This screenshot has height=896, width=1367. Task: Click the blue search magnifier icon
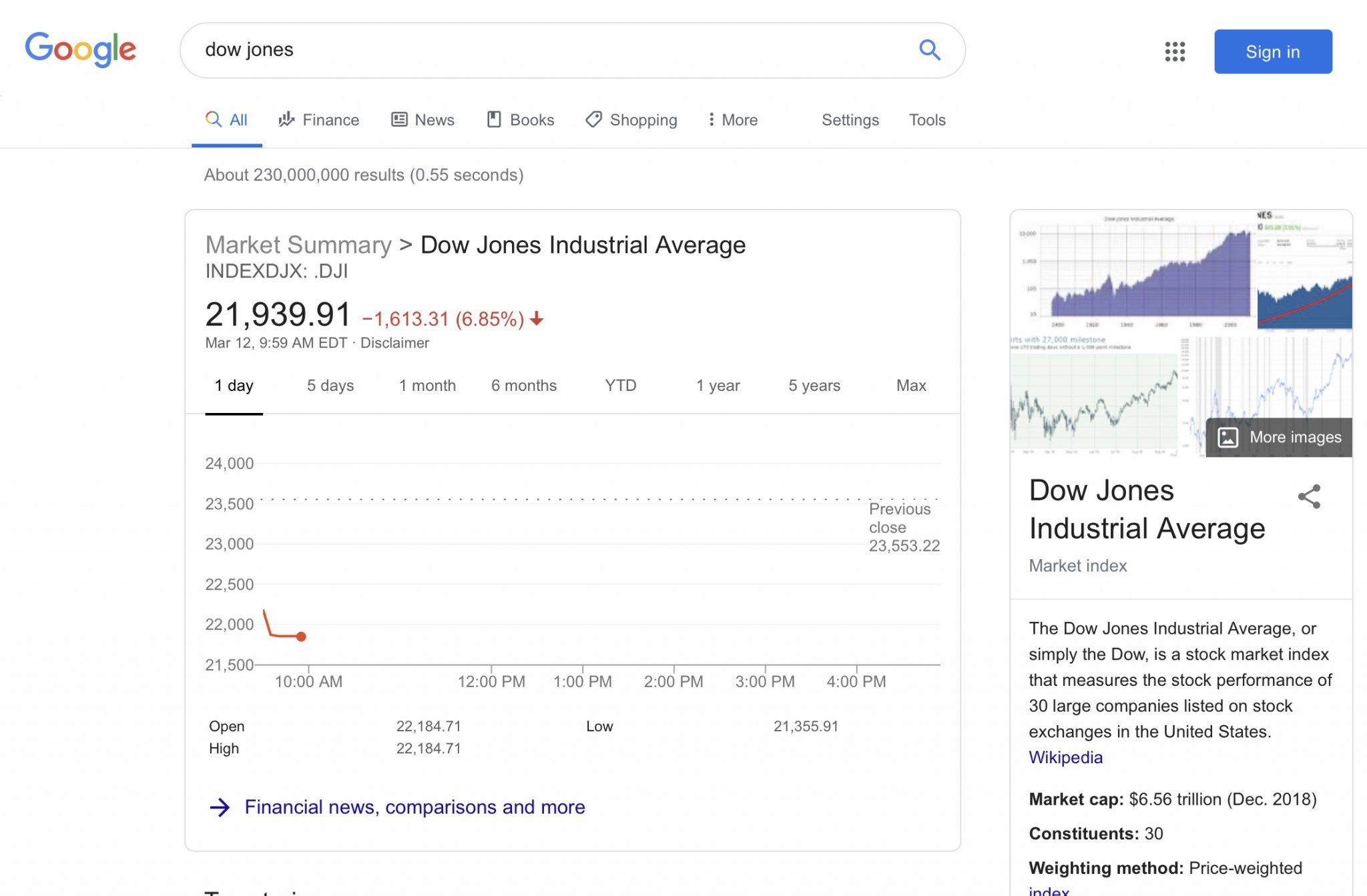tap(929, 49)
